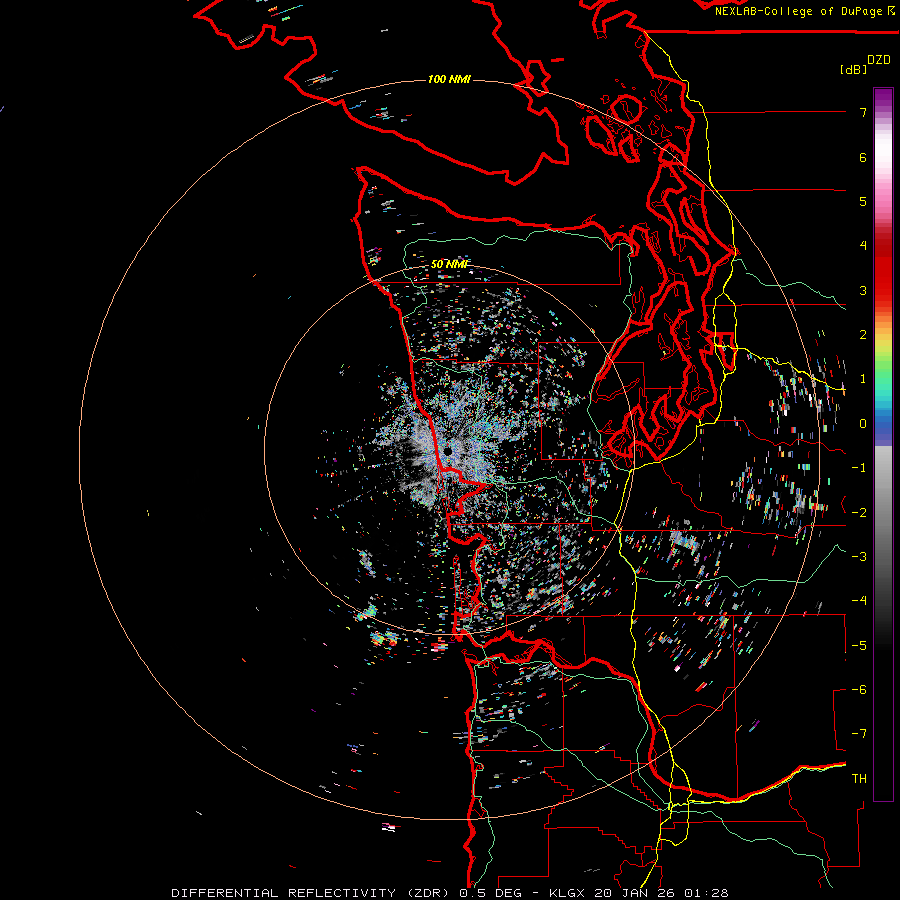Image resolution: width=900 pixels, height=900 pixels.
Task: Click the pink band of the color bar
Action: 883,198
